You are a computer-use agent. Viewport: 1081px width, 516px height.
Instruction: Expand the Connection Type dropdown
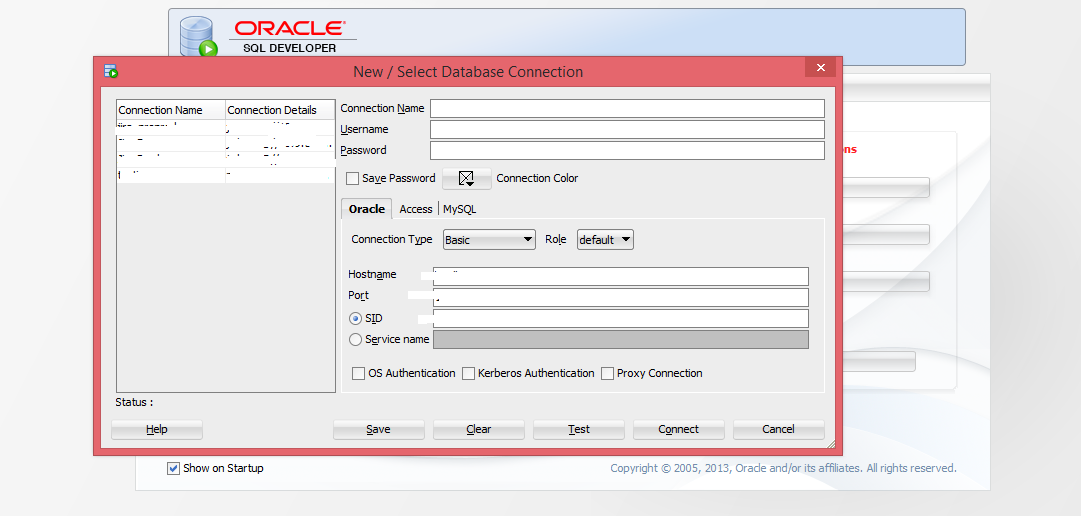pyautogui.click(x=489, y=240)
